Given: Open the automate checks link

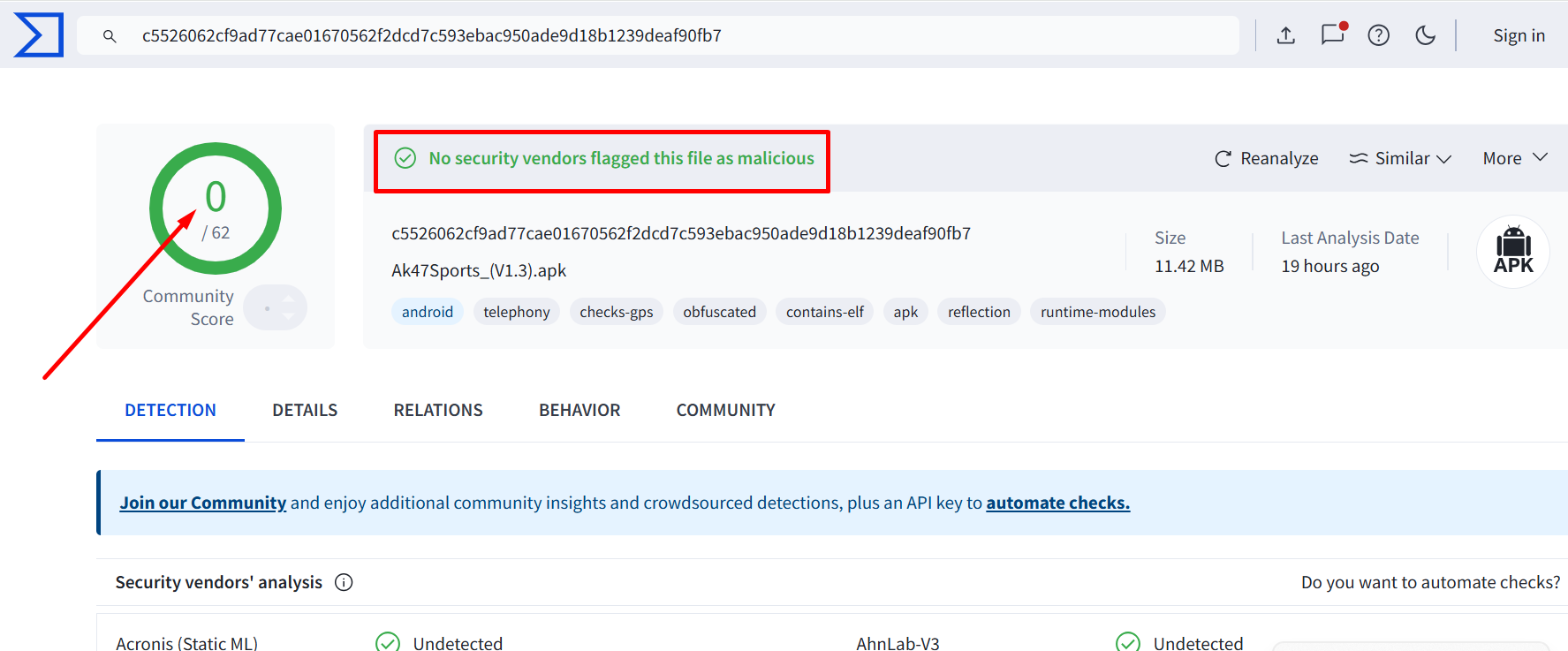Looking at the screenshot, I should (1058, 503).
